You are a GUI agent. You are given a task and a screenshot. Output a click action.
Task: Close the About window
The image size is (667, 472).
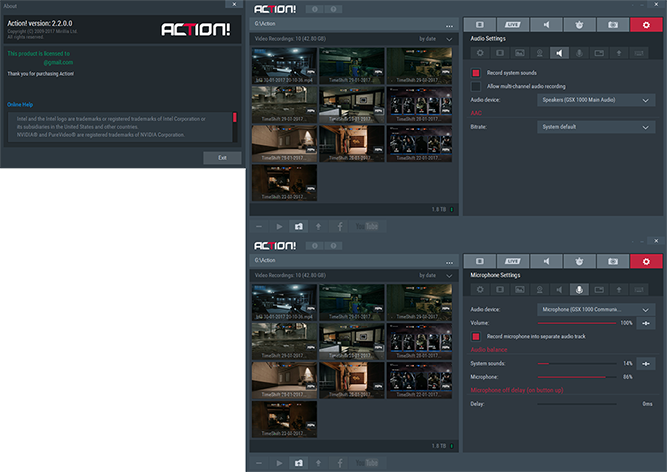pos(234,4)
